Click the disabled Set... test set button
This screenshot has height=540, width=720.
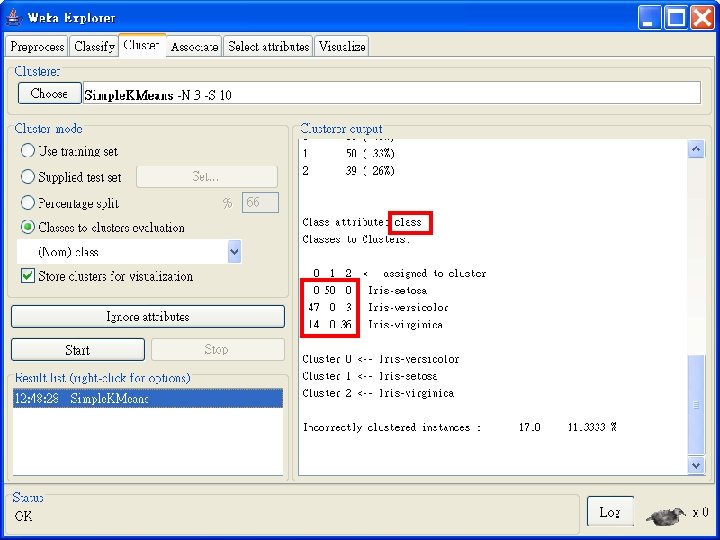click(x=207, y=177)
